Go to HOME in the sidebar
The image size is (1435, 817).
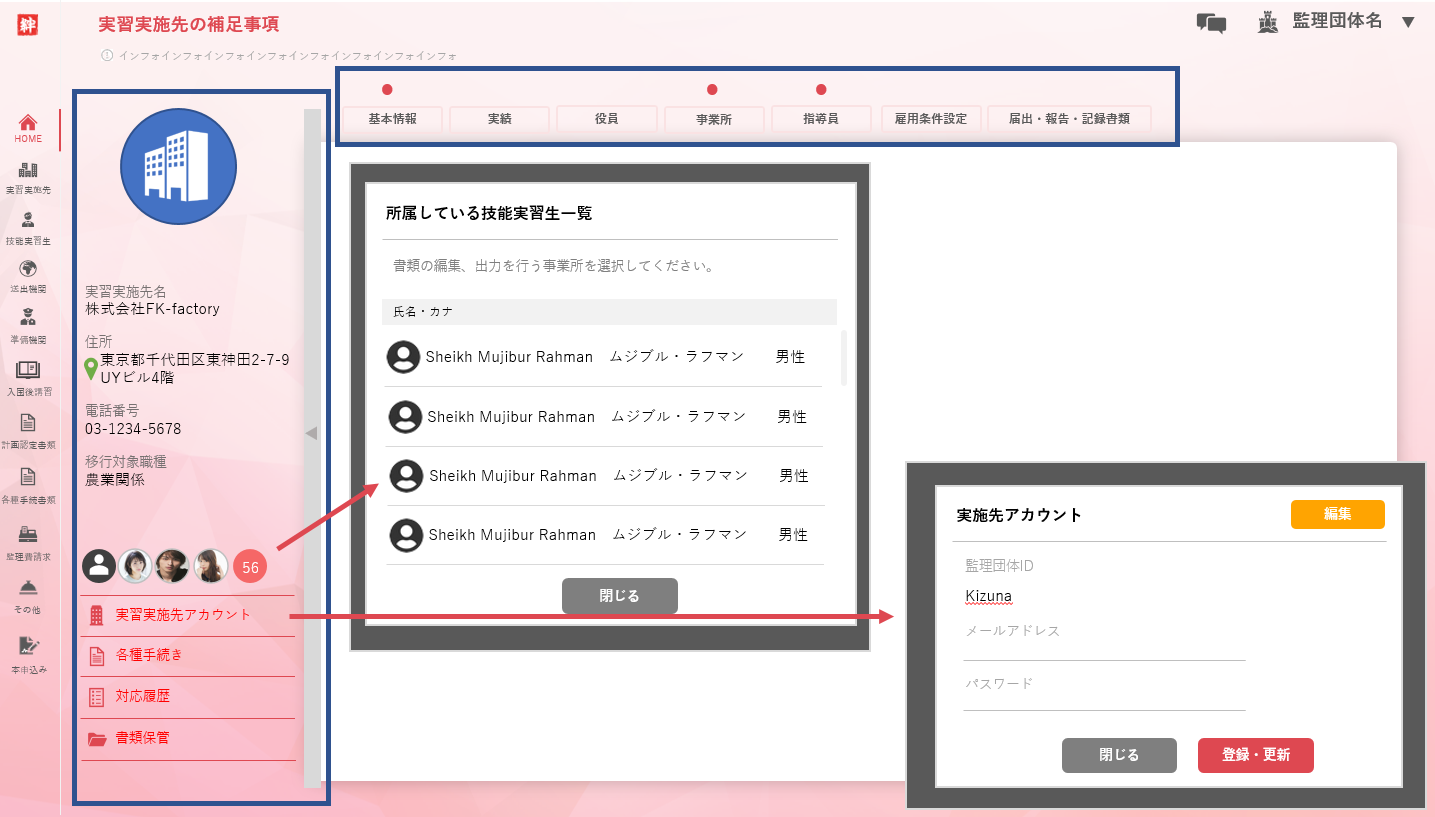28,128
